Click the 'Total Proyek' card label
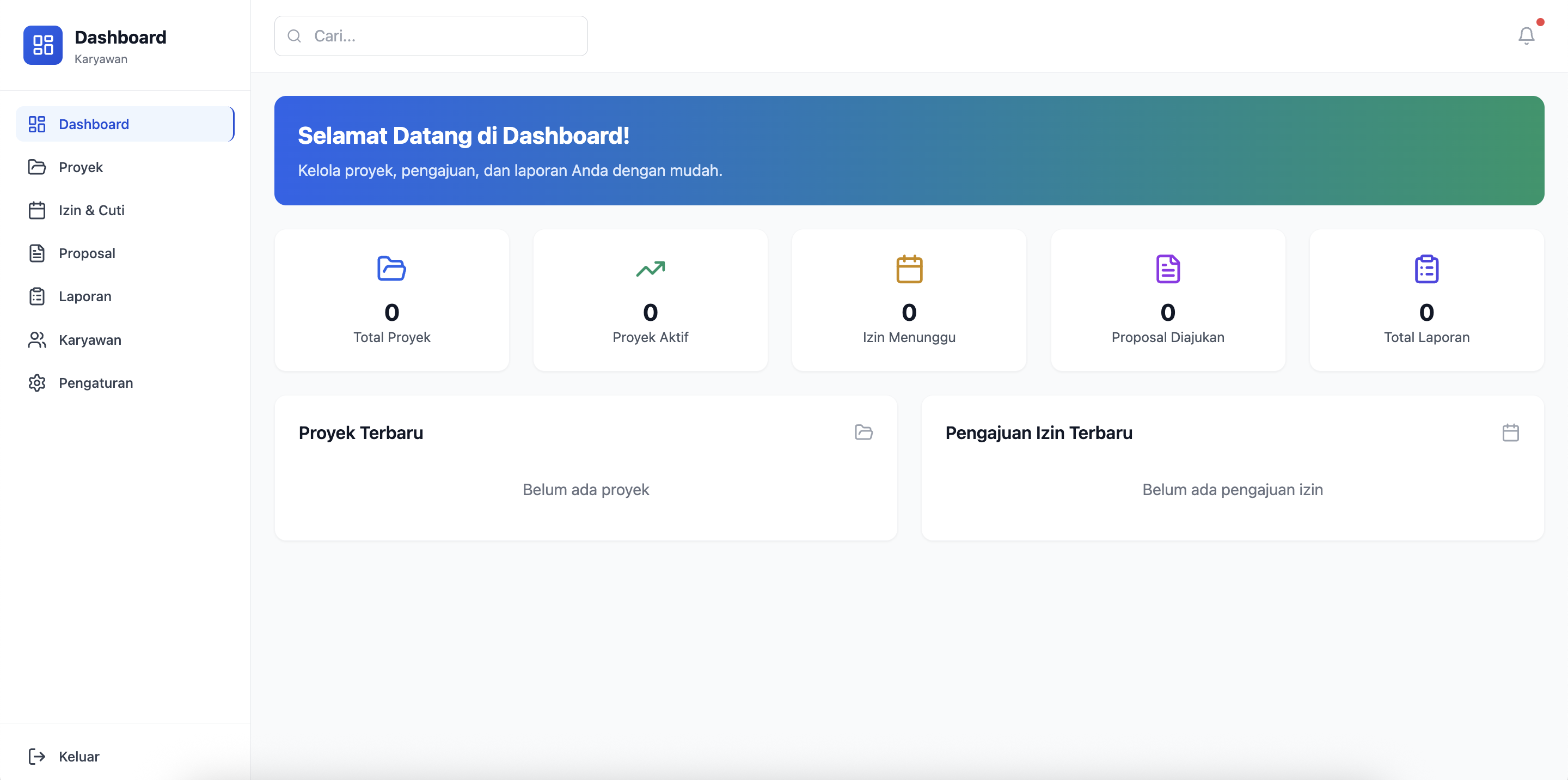 [391, 337]
